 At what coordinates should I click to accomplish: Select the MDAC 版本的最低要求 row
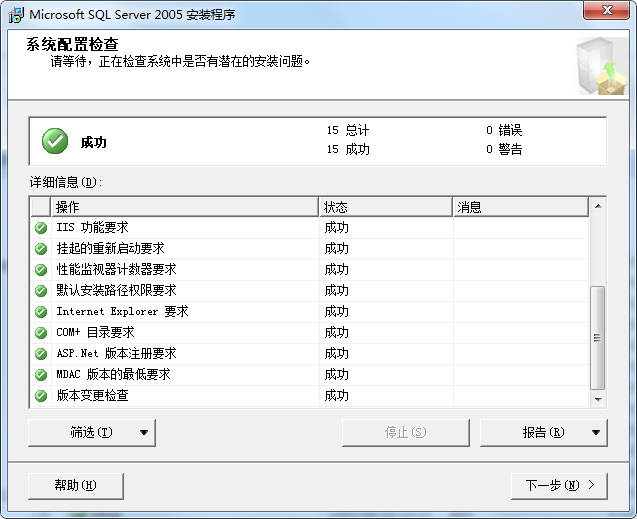tap(310, 375)
